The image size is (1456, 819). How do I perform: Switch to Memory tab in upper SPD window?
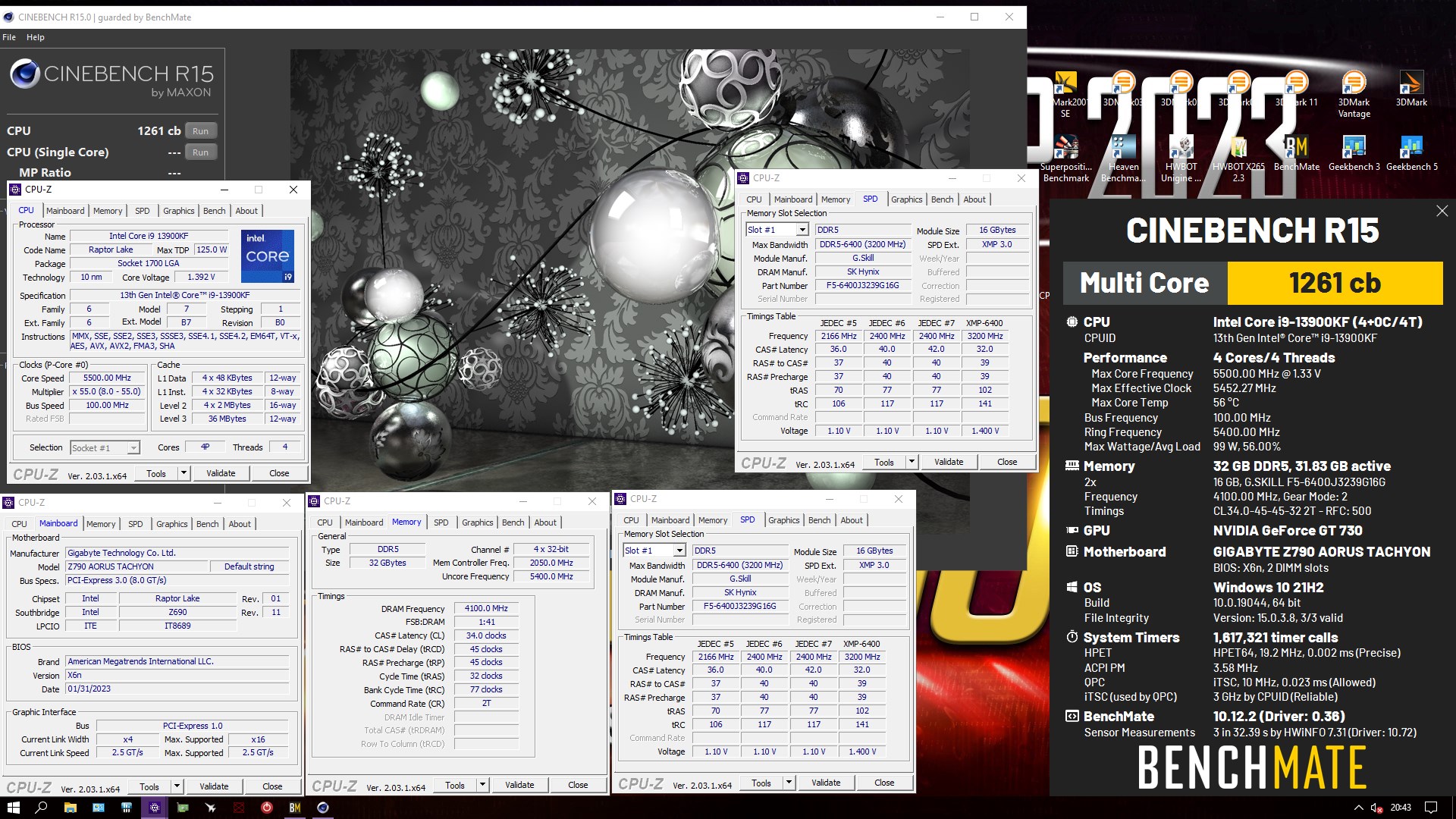[836, 199]
